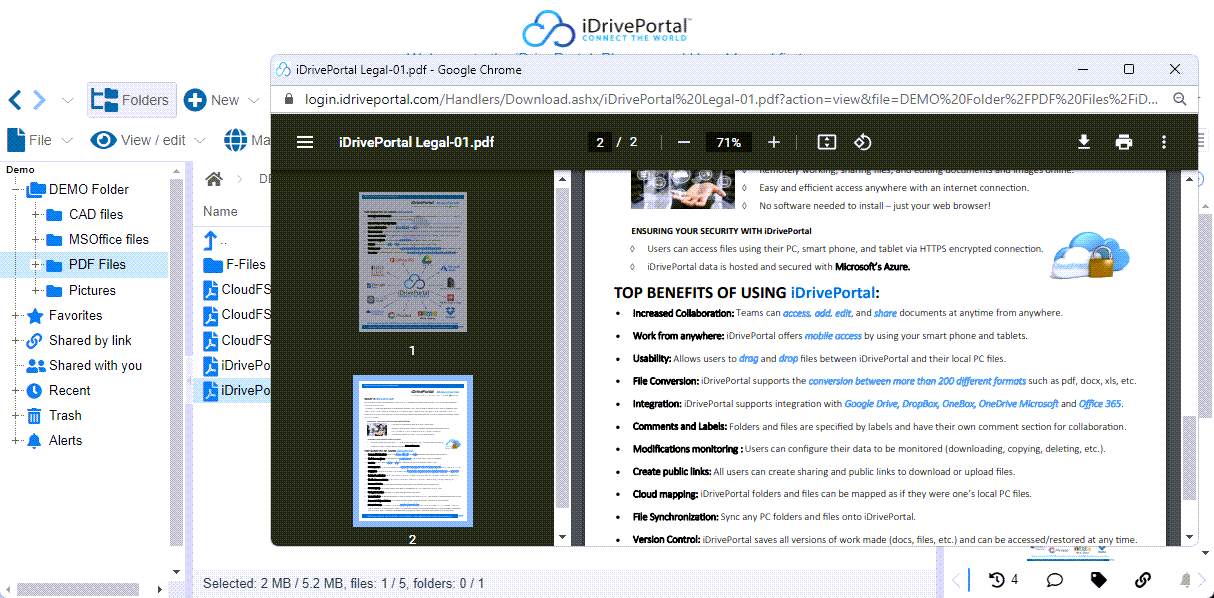Select the Trash item in sidebar
Screen dimensions: 1214x598
65,415
